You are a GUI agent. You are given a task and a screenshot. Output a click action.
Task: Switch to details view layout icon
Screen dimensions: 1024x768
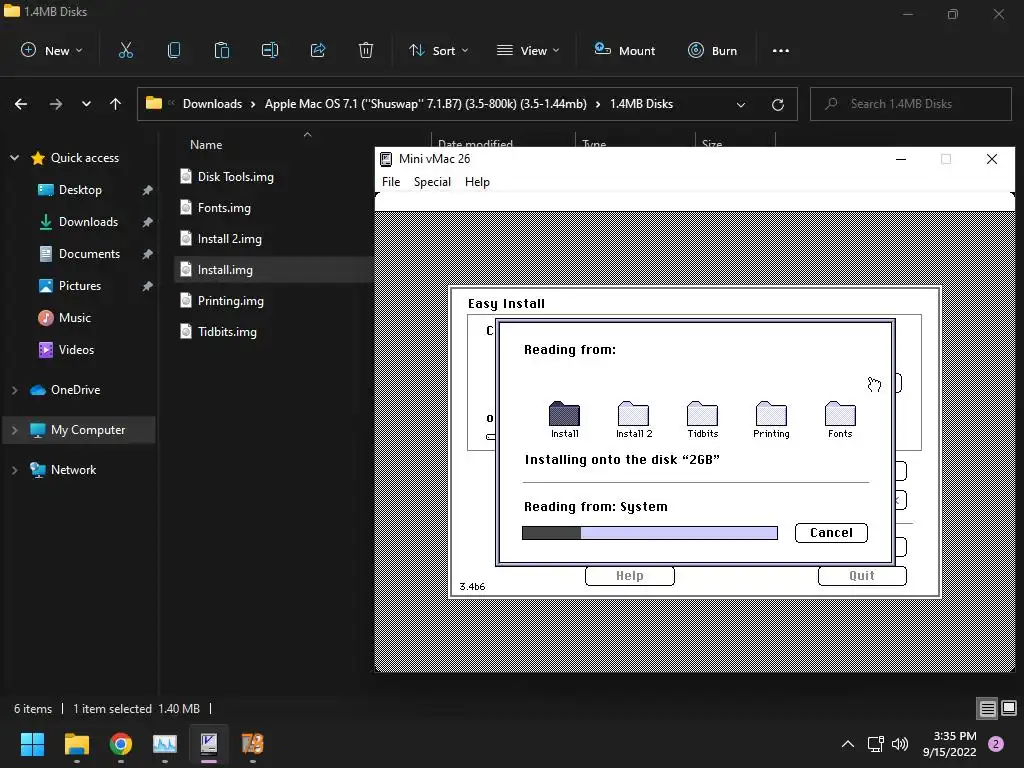pyautogui.click(x=987, y=708)
